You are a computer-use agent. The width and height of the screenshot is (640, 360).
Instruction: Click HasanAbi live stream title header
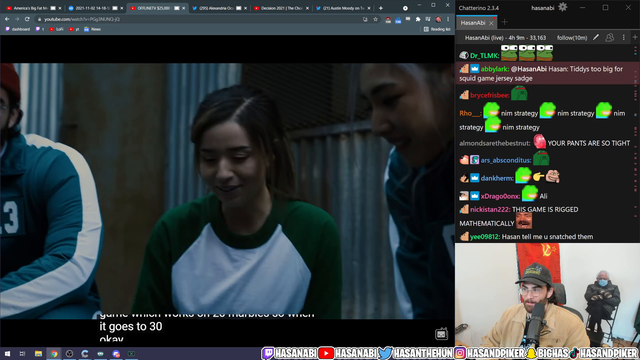505,38
